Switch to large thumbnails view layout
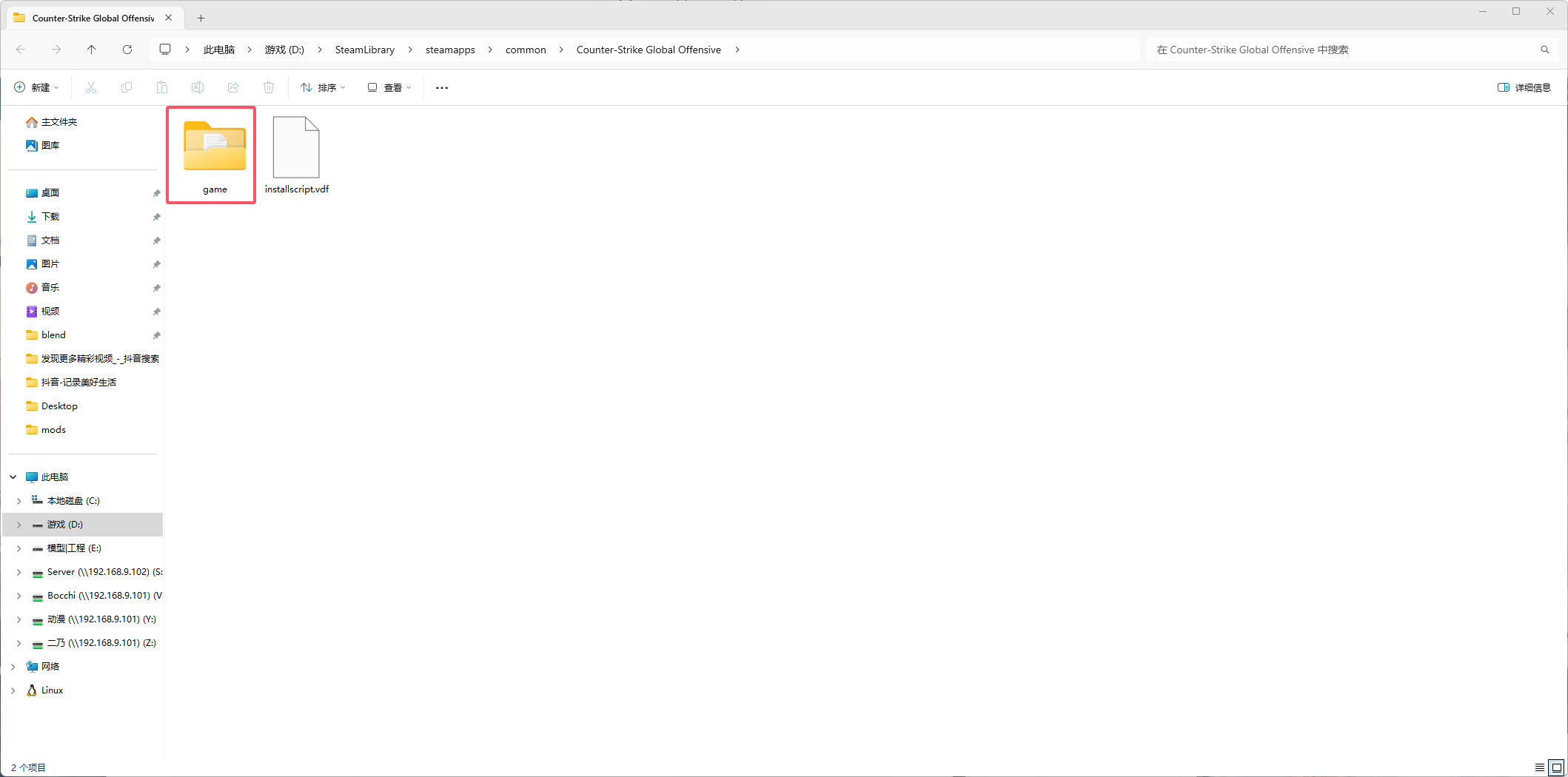 (x=1556, y=767)
